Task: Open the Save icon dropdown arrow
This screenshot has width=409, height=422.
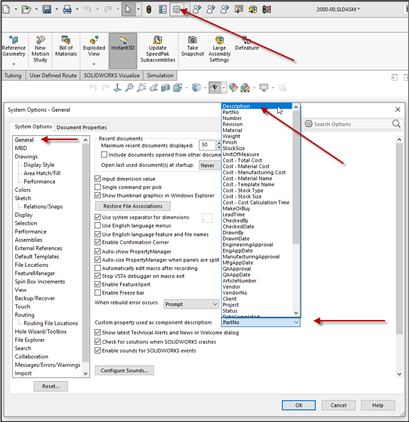Action: pos(57,10)
